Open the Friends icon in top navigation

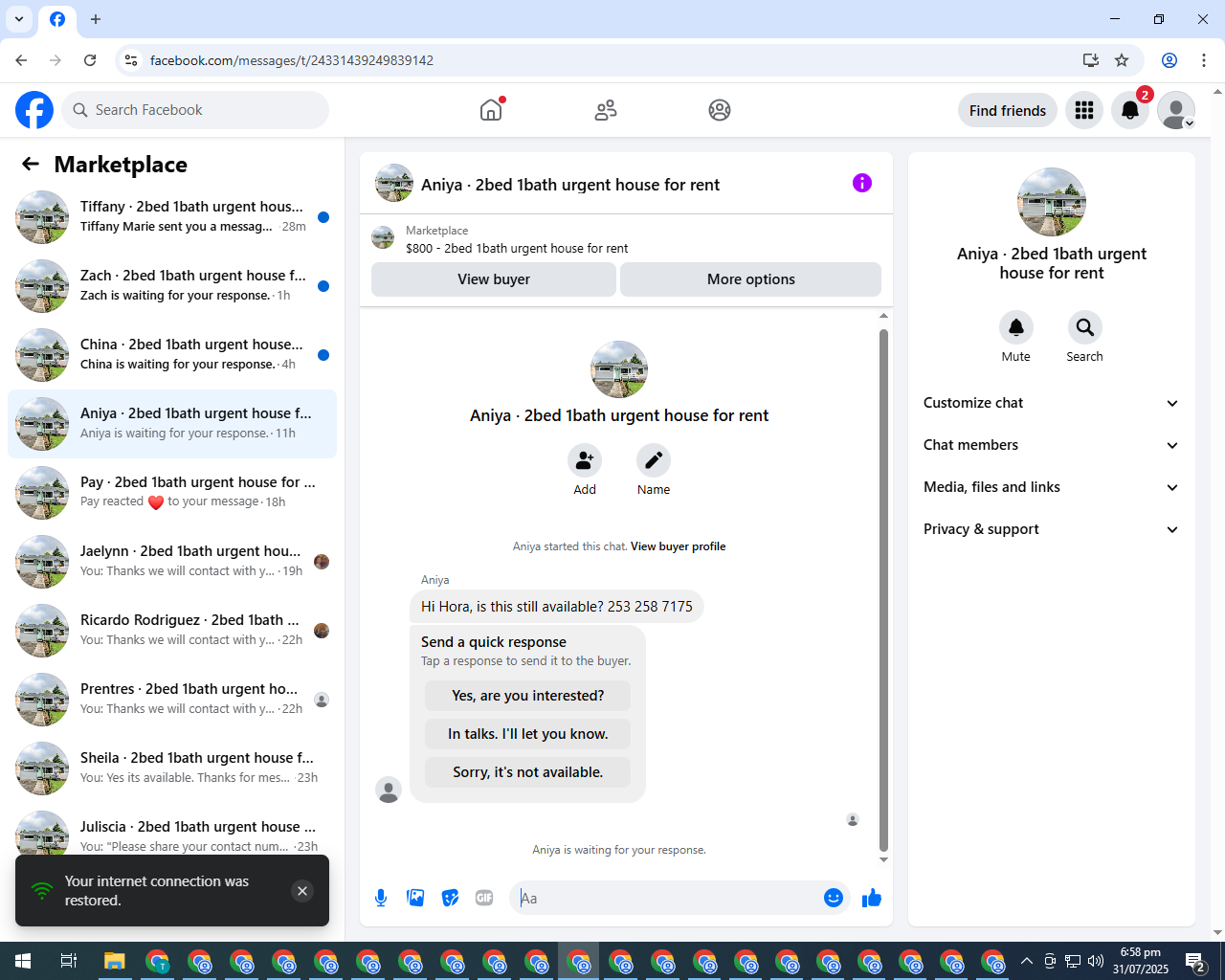coord(606,110)
